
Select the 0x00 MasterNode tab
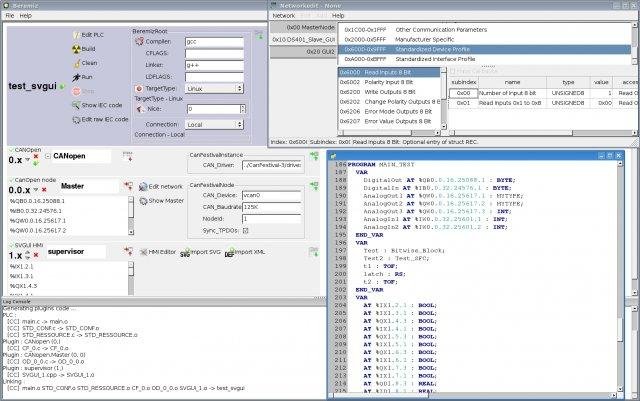[303, 27]
